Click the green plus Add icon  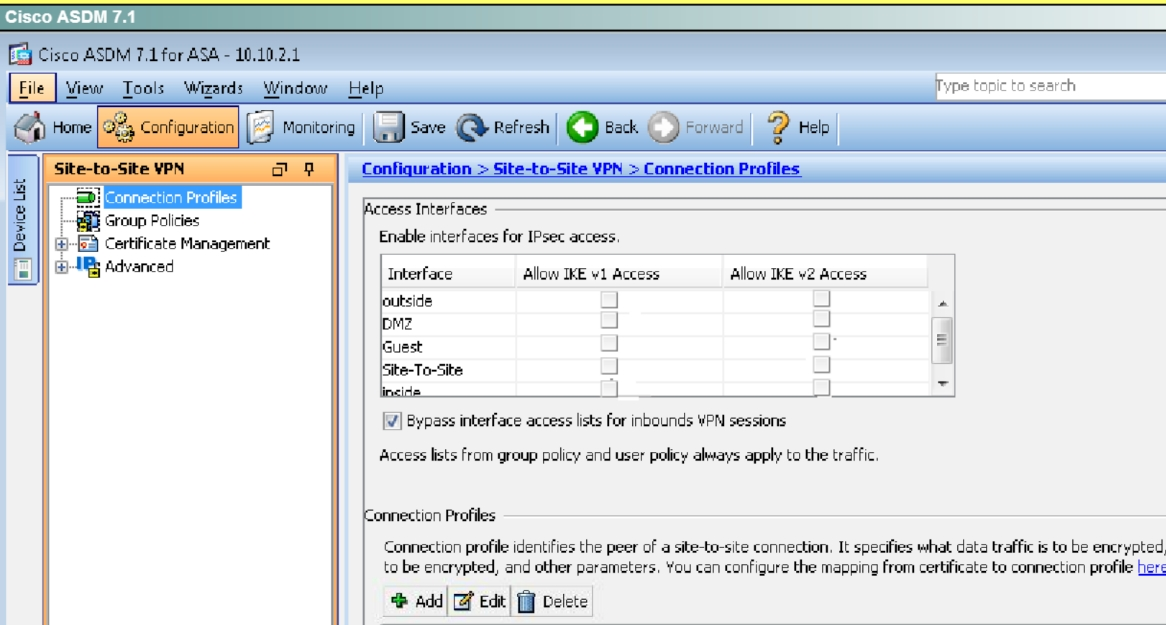tap(399, 600)
